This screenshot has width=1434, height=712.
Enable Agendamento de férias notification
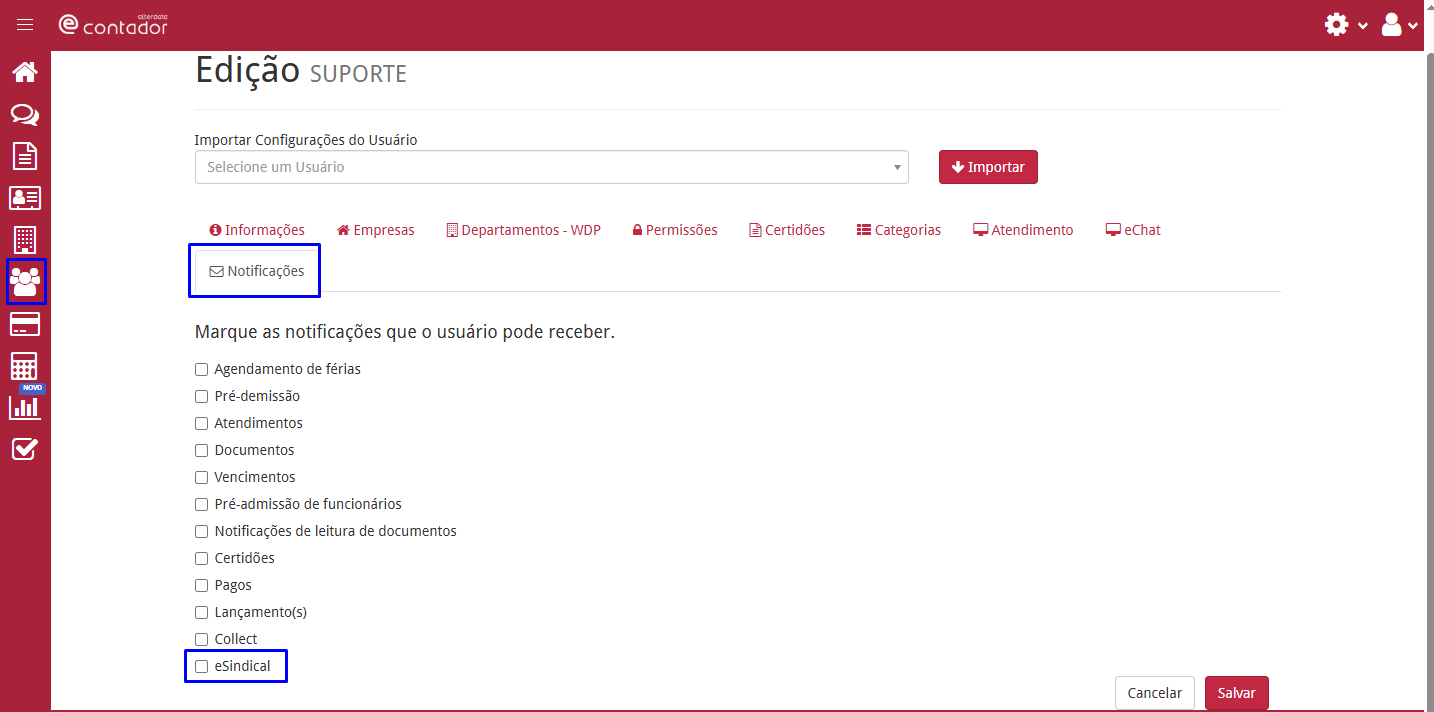pyautogui.click(x=201, y=369)
